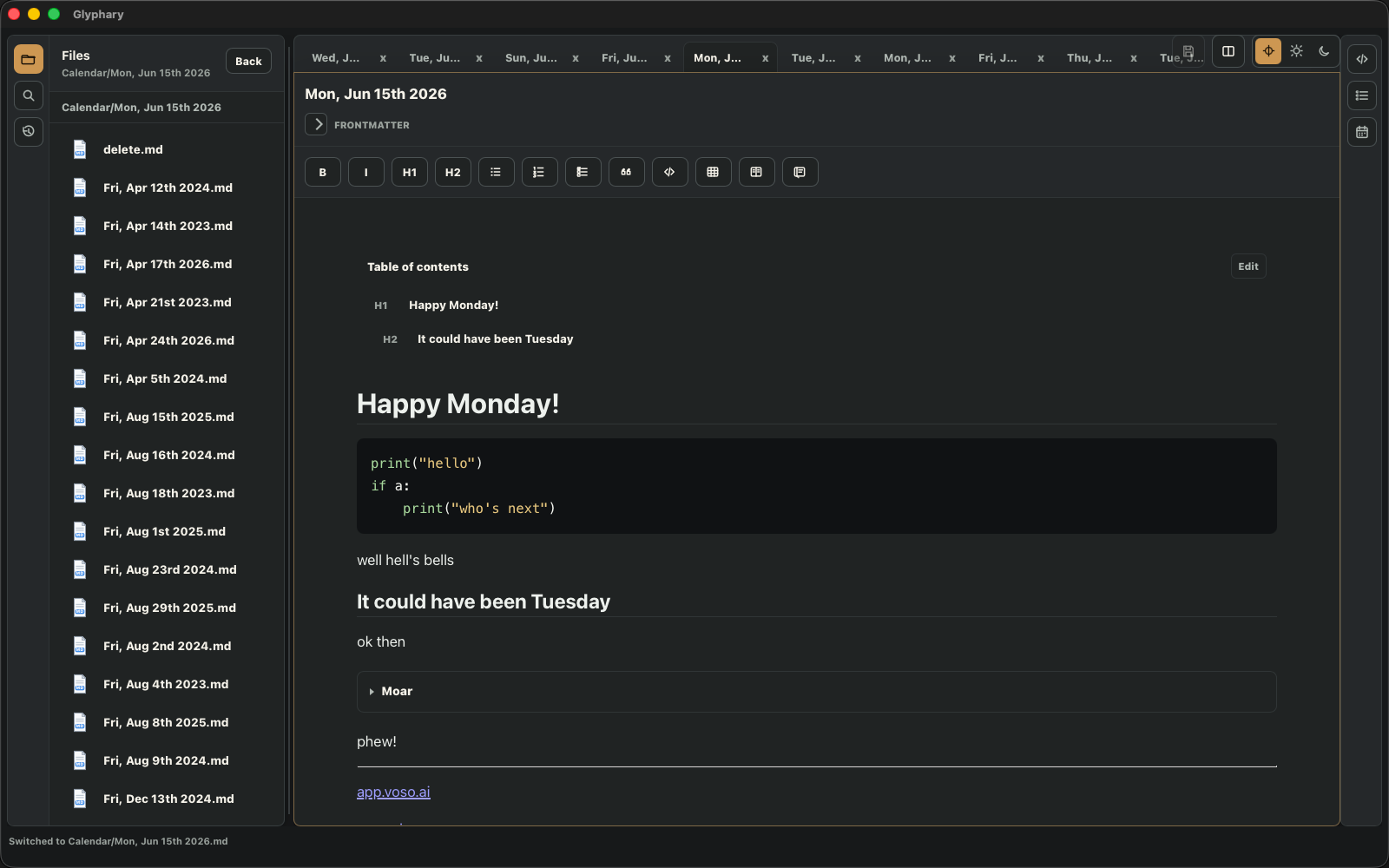Open the outline list panel on right
The image size is (1389, 868).
pos(1362,95)
